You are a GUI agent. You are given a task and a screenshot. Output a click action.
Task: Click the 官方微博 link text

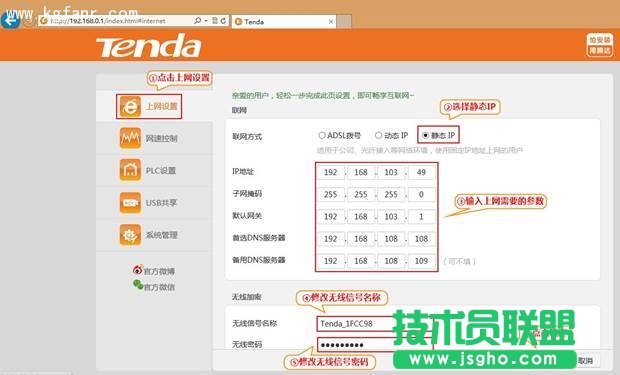pyautogui.click(x=159, y=271)
